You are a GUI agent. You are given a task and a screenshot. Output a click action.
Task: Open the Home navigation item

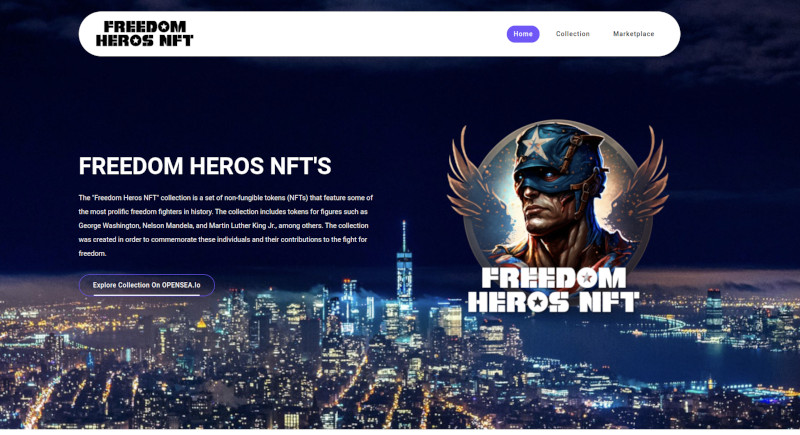tap(523, 34)
